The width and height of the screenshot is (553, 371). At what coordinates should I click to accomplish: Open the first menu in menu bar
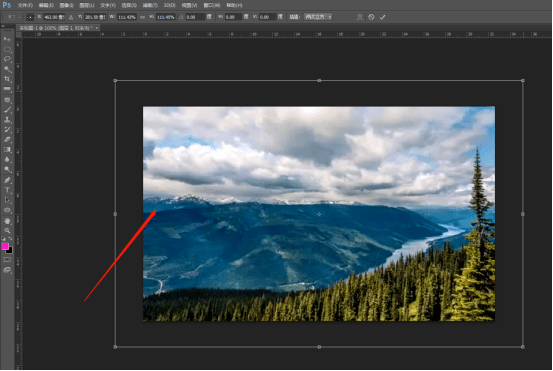click(x=25, y=5)
